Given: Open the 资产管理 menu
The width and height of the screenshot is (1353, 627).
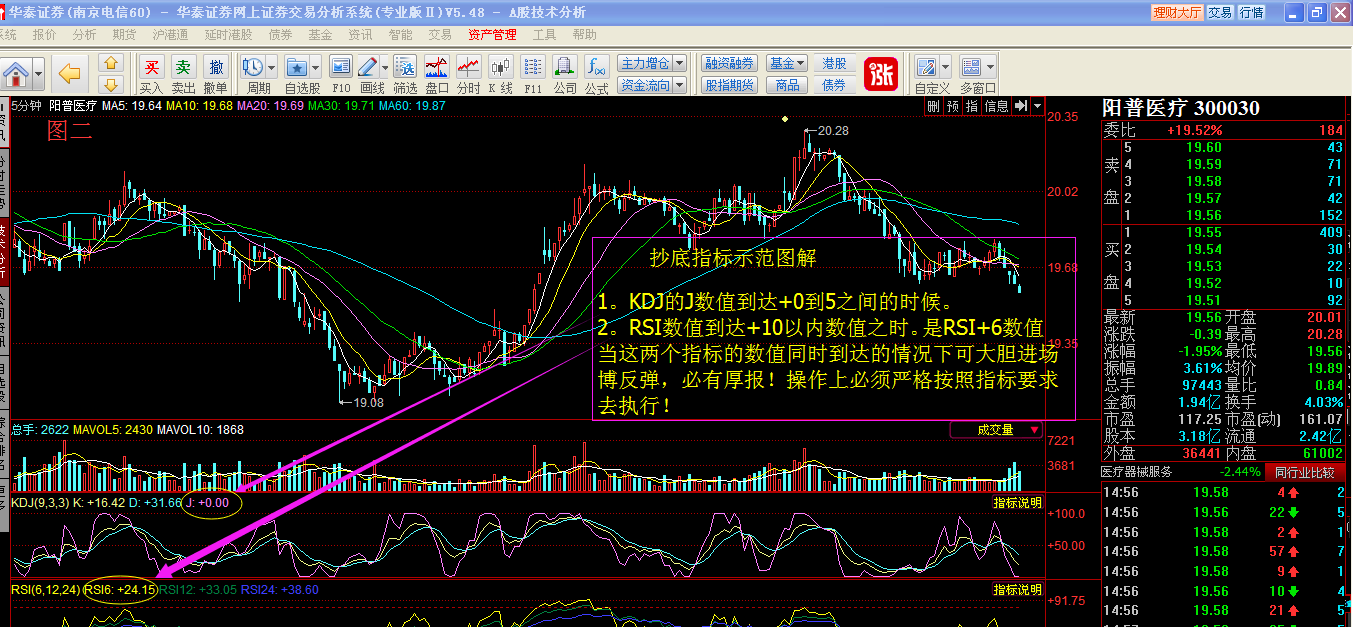Looking at the screenshot, I should (x=492, y=34).
